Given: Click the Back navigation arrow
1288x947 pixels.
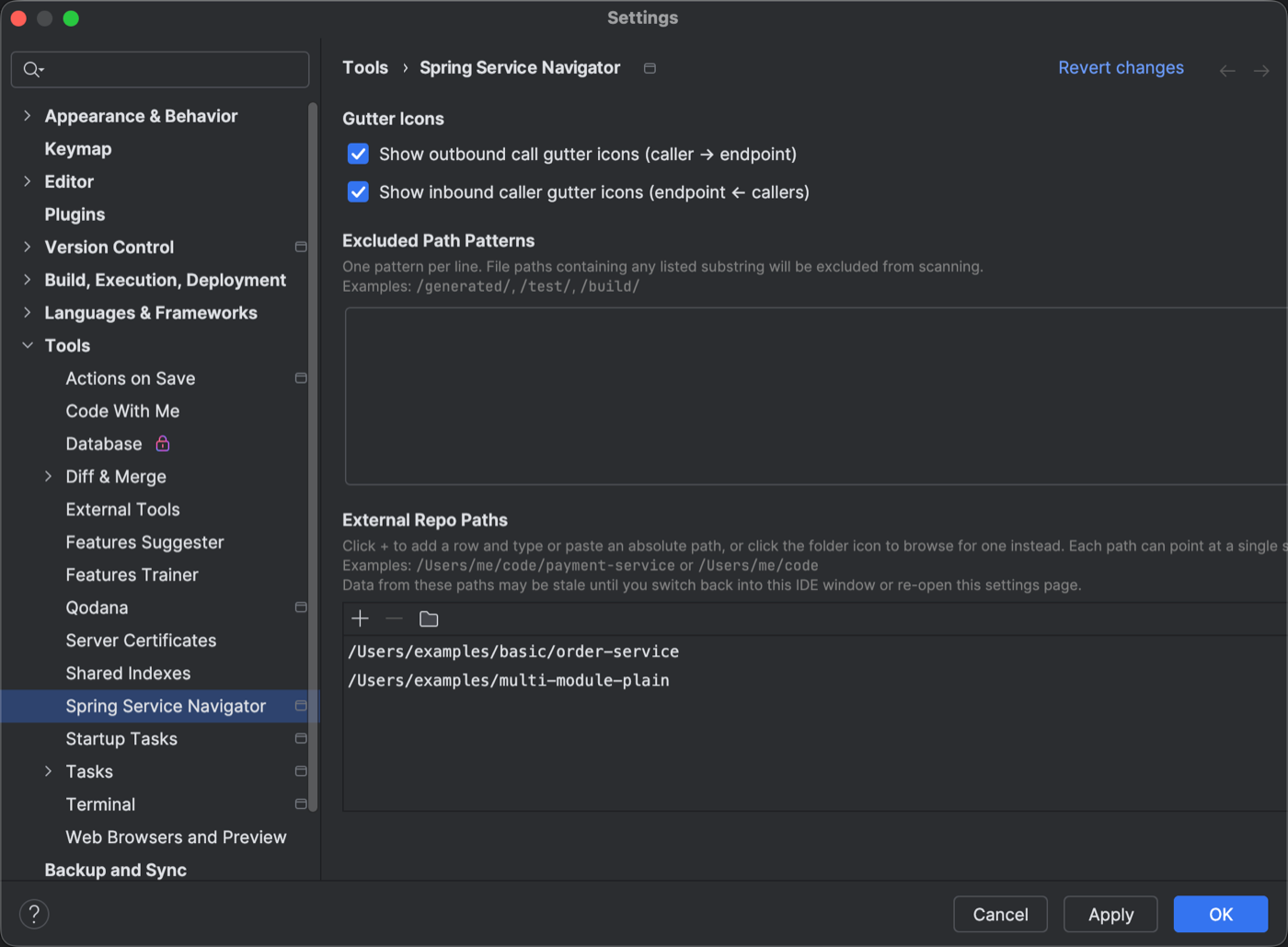Looking at the screenshot, I should tap(1227, 70).
